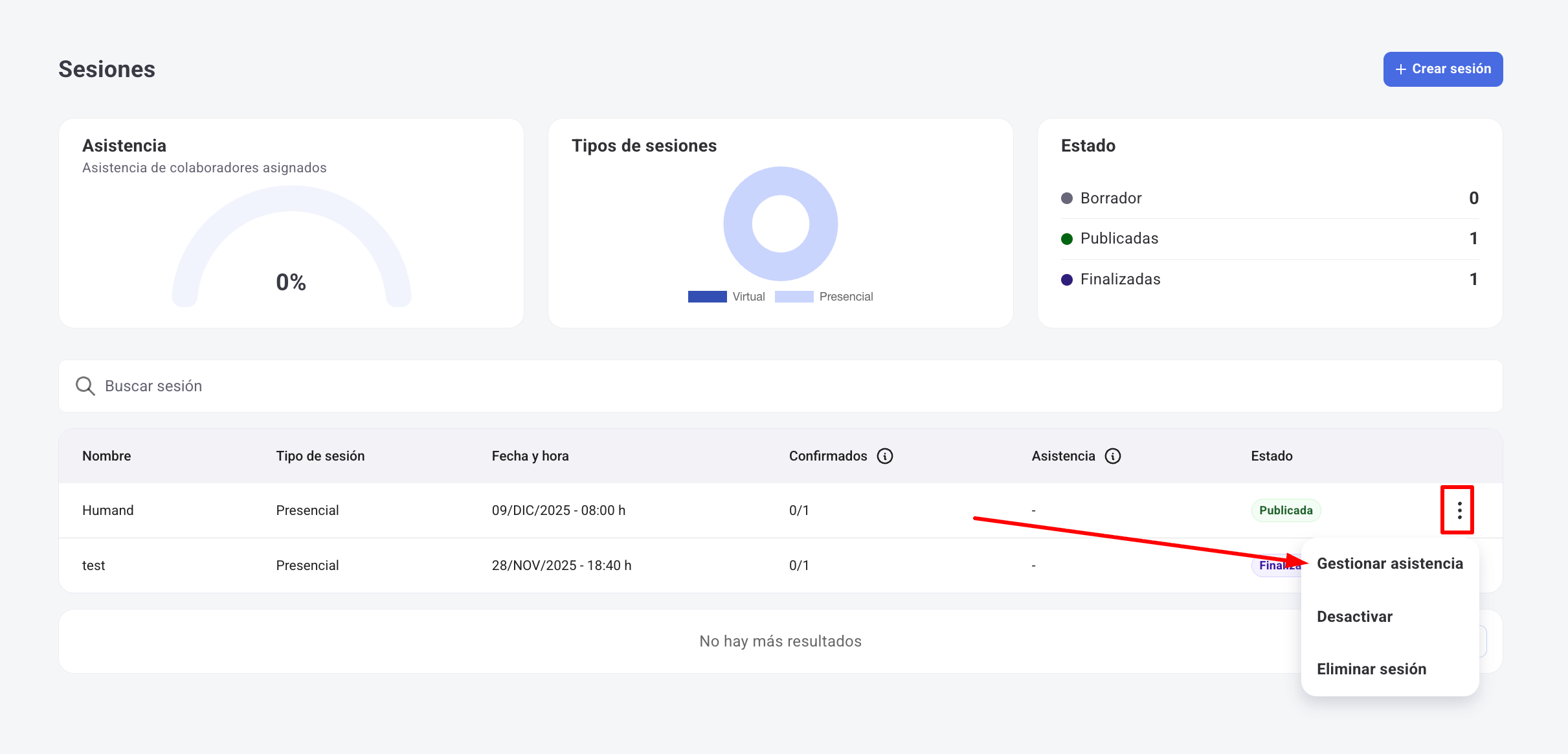Select Gestionar asistencia from the menu
The height and width of the screenshot is (754, 1568).
pos(1389,564)
